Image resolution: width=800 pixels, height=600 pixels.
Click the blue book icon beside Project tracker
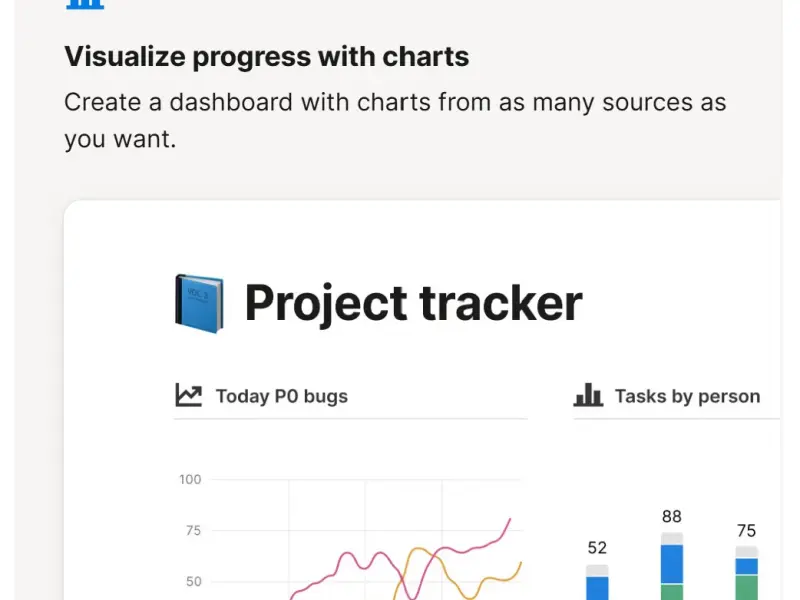tap(199, 304)
